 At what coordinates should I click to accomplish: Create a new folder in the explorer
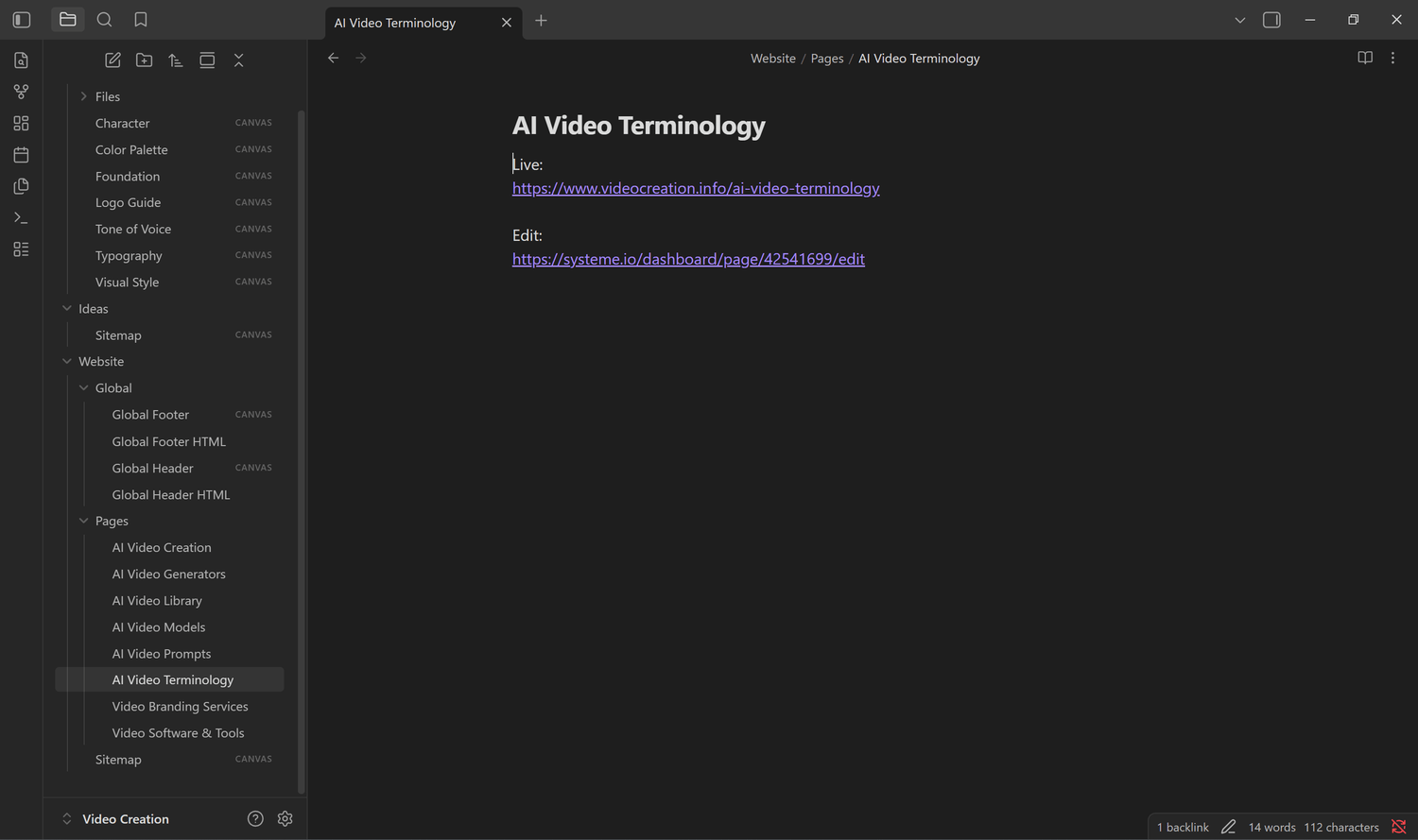click(144, 60)
